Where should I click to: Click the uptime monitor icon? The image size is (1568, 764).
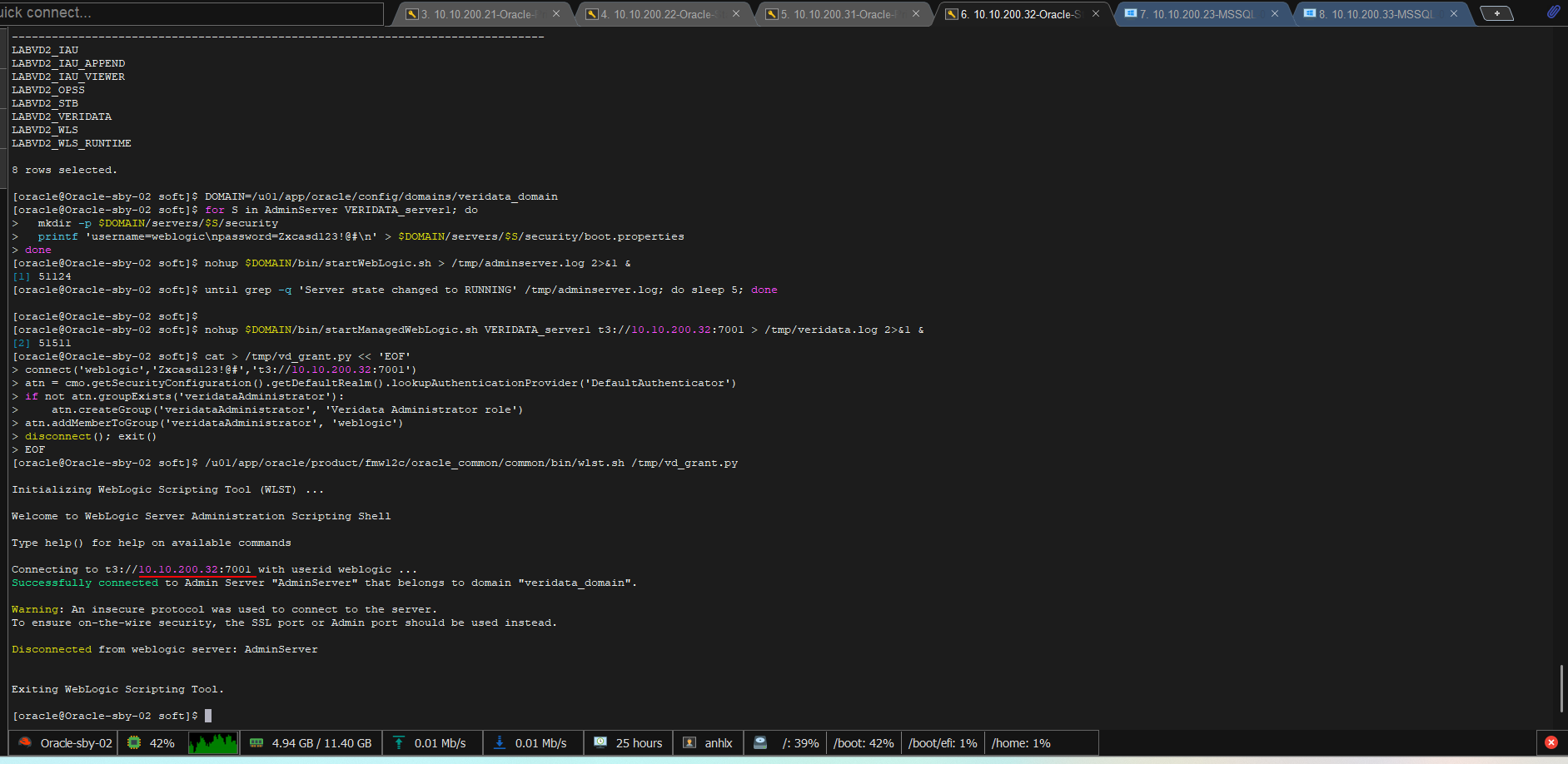600,742
